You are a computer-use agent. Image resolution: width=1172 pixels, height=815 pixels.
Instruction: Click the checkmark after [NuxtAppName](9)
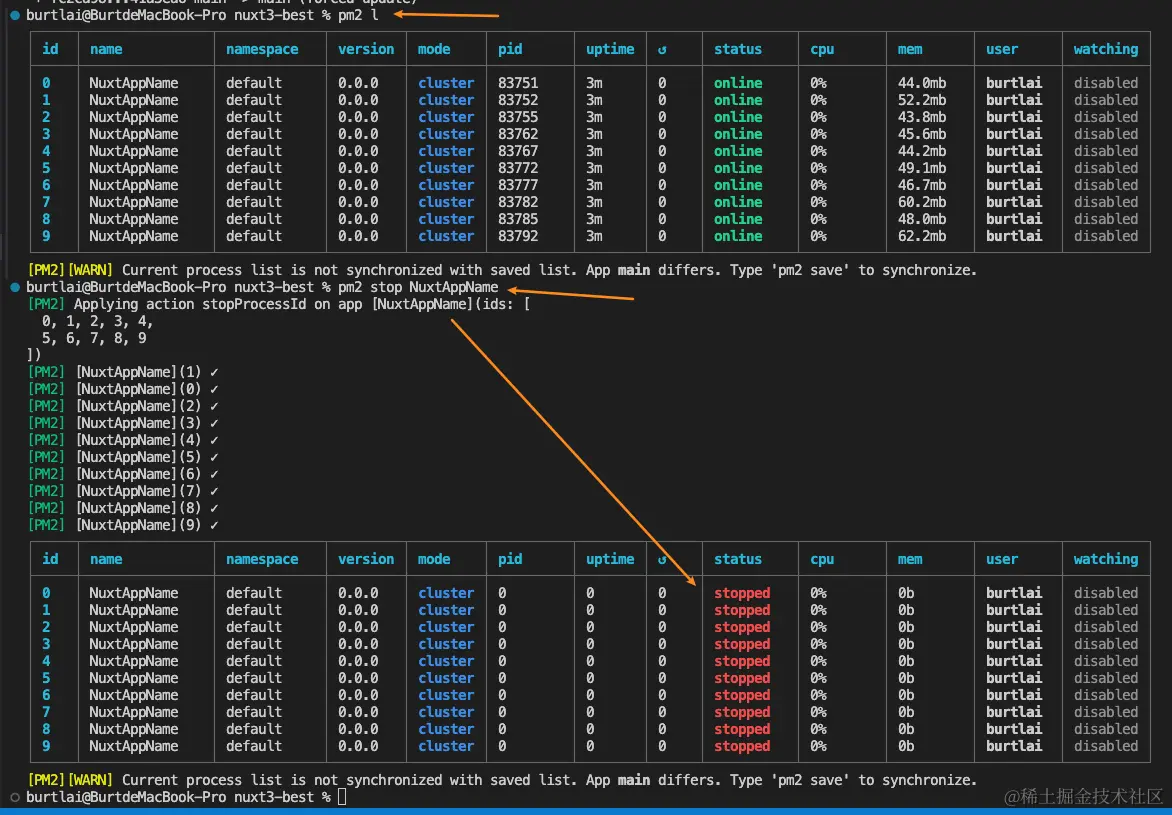click(x=214, y=525)
